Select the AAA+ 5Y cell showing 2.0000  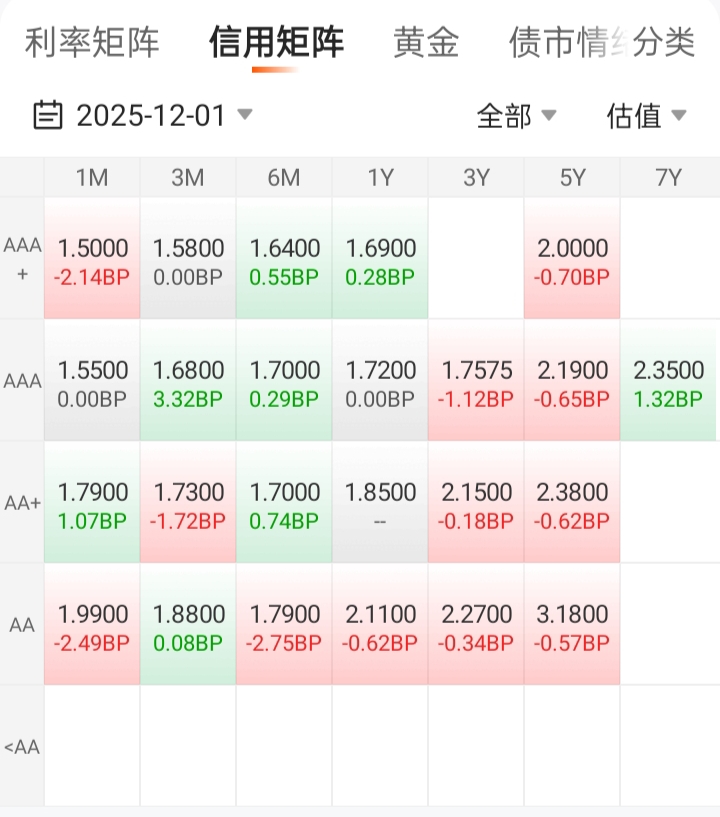(572, 261)
